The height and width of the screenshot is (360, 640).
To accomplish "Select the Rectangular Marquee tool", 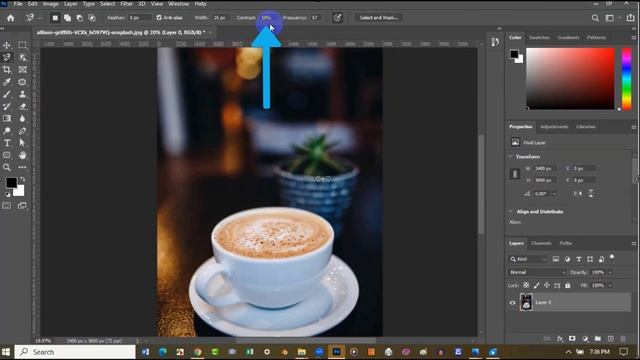I will 22,45.
